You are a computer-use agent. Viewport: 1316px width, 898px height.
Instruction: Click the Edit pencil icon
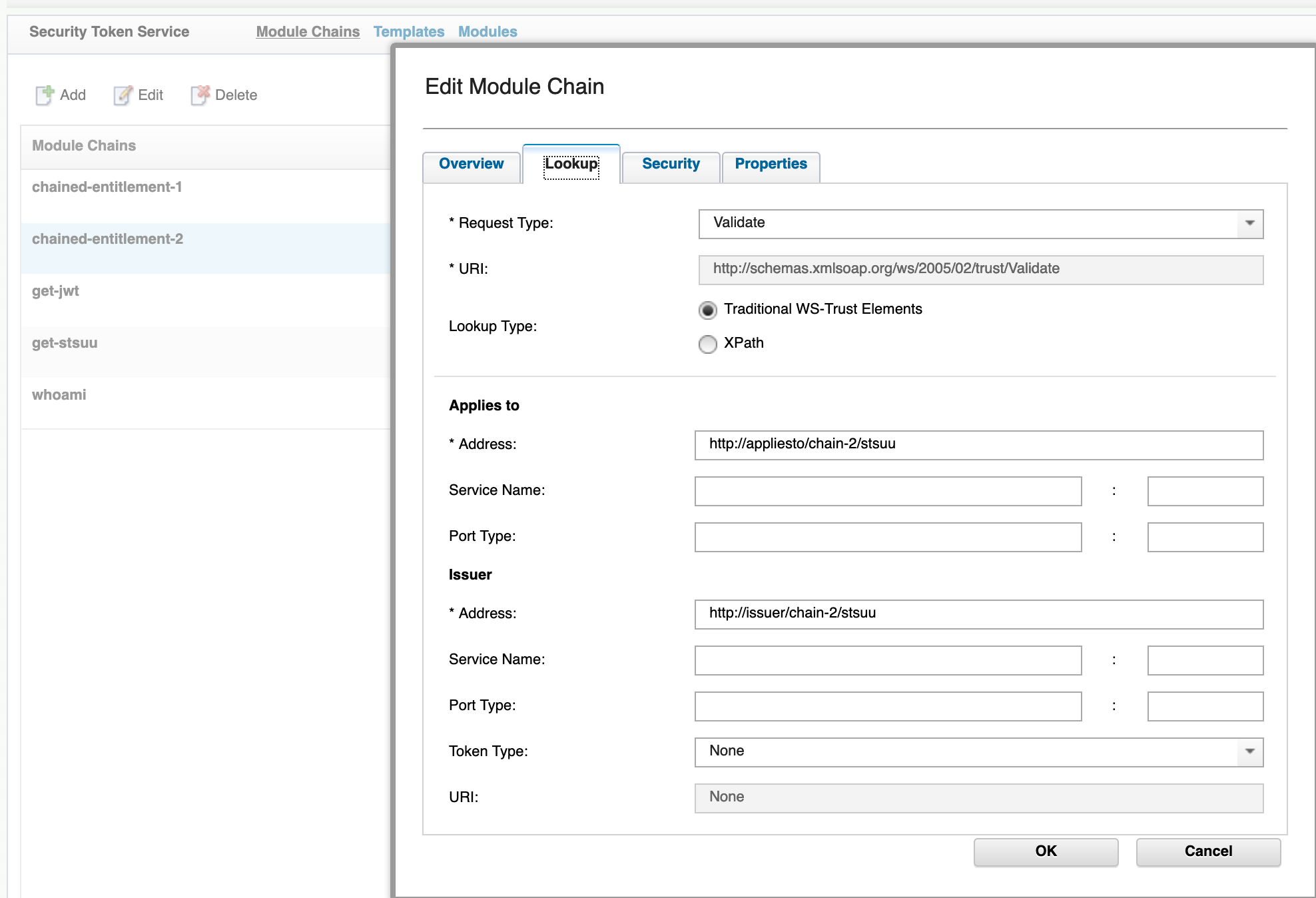123,95
